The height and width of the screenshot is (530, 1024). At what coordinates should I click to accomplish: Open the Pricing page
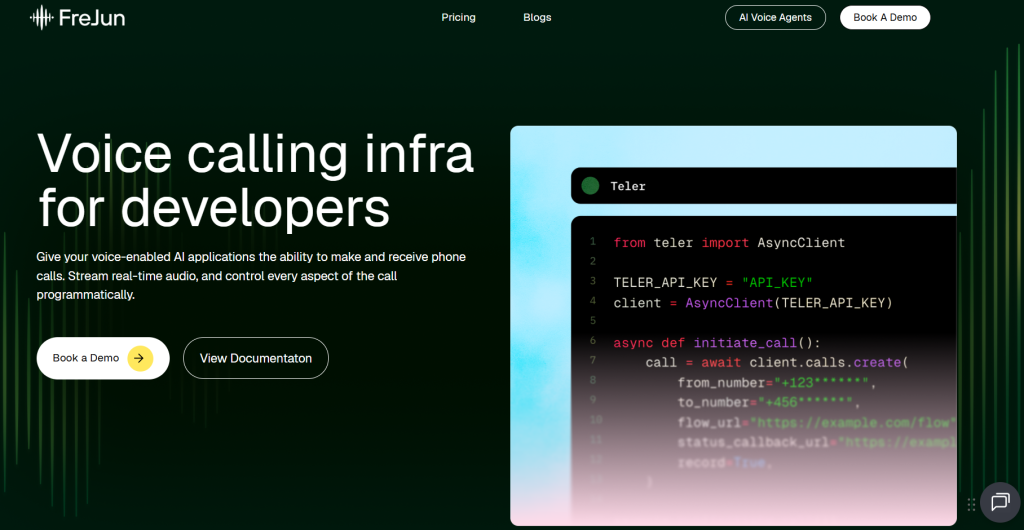458,18
